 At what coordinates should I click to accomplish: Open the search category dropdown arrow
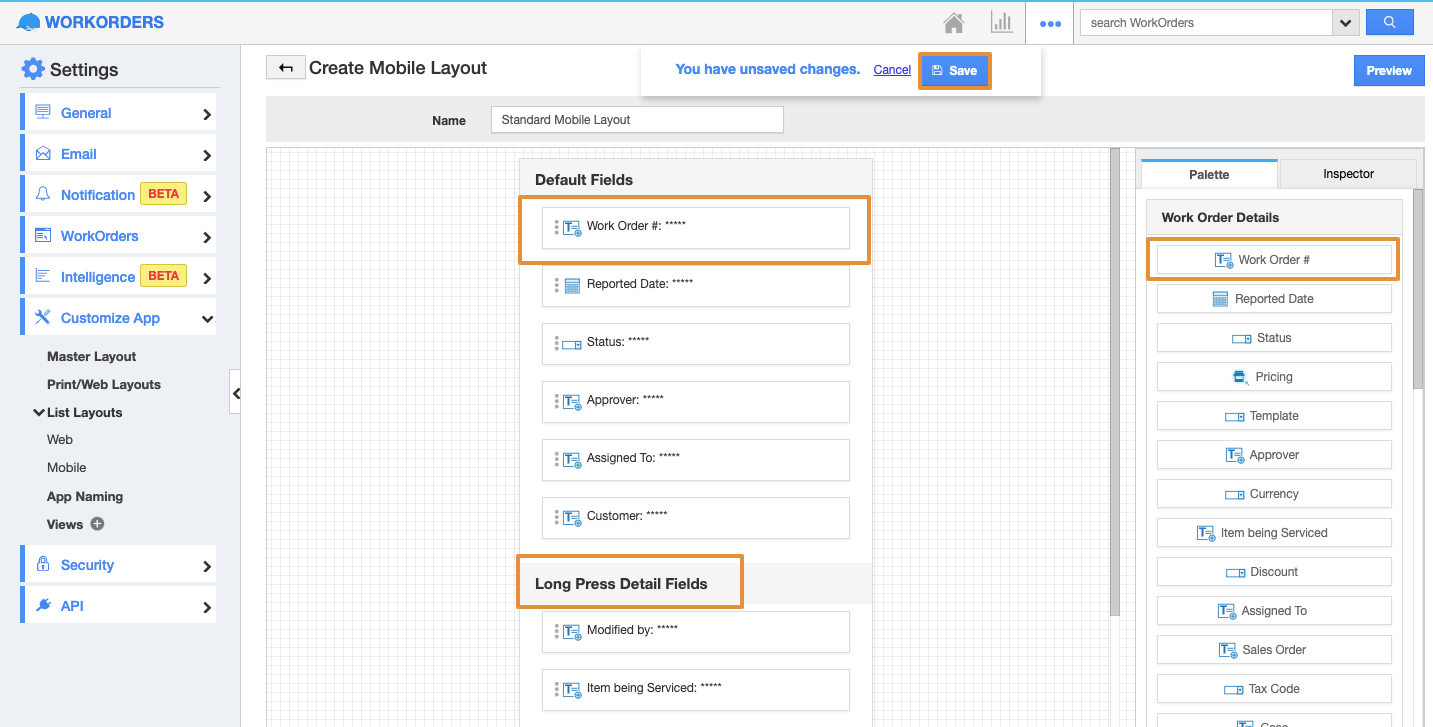tap(1345, 22)
